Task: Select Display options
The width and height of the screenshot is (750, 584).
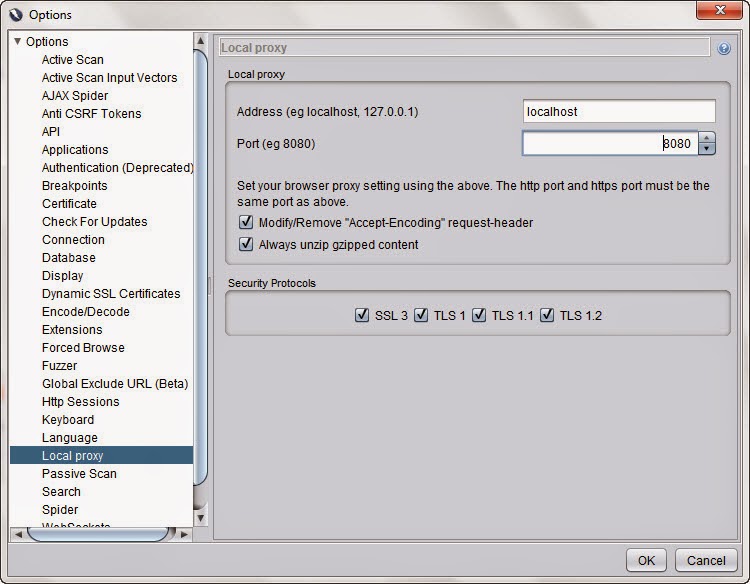Action: [63, 276]
